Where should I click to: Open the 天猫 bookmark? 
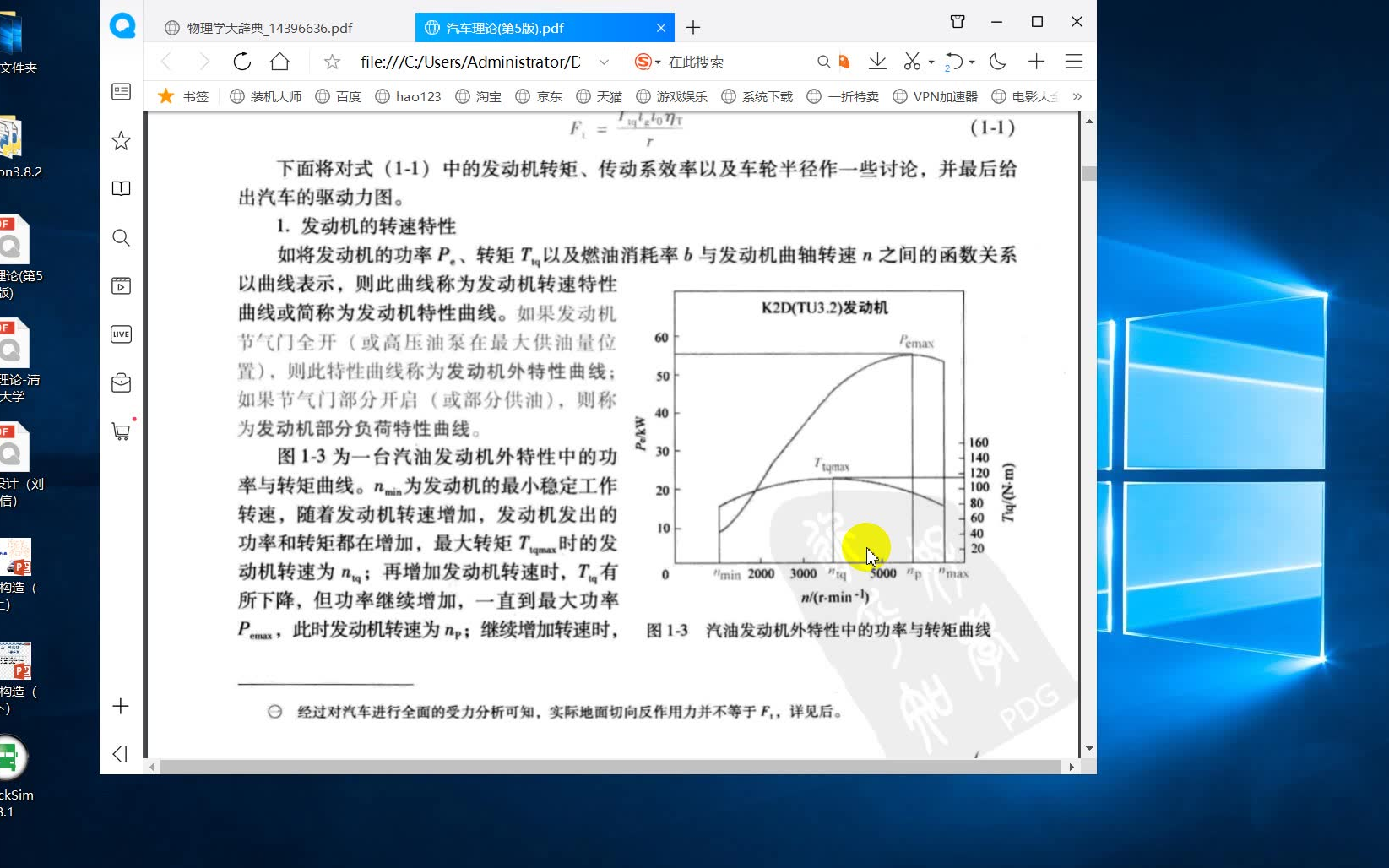[600, 96]
